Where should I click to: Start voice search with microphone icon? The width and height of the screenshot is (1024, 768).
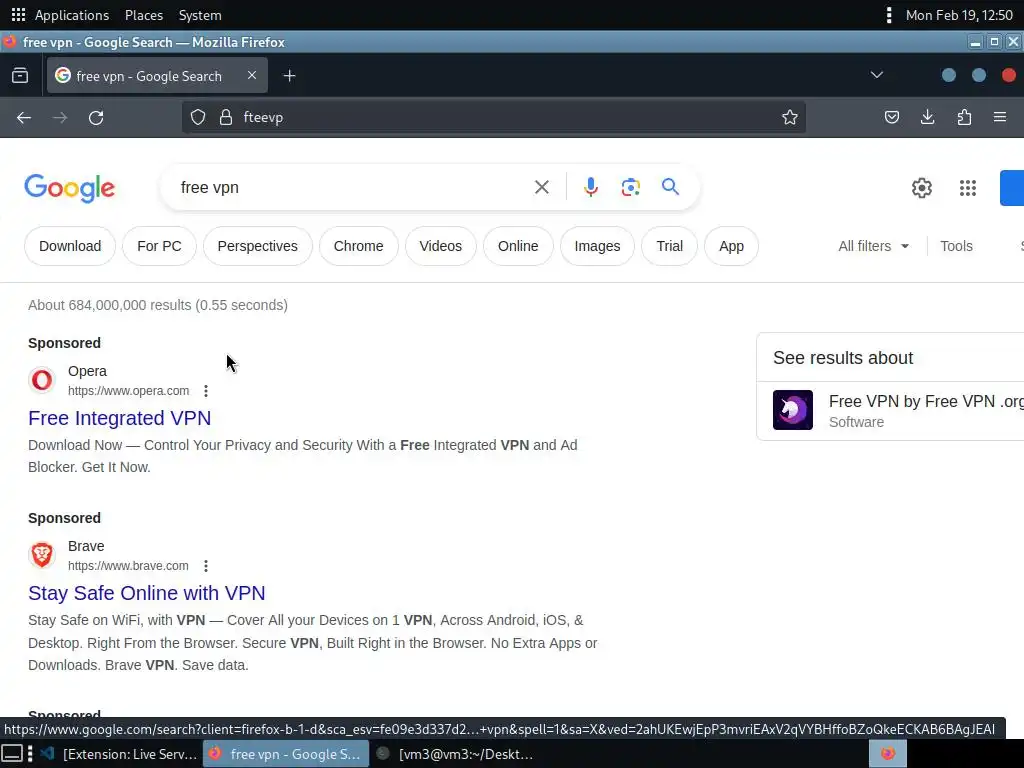[x=590, y=187]
